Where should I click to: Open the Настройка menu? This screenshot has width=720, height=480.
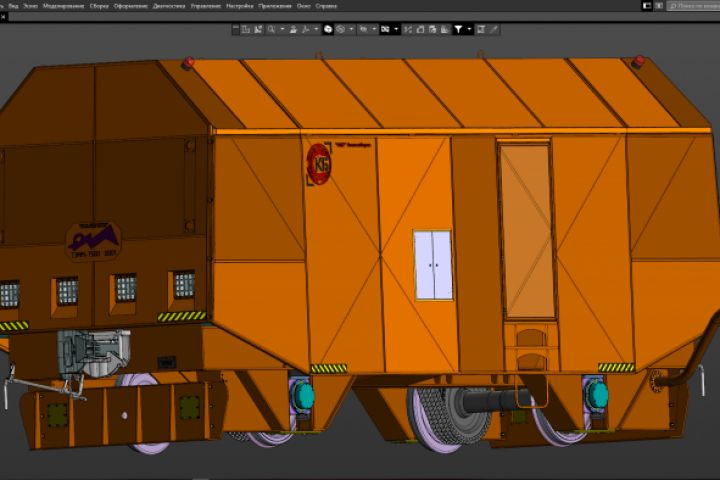[x=239, y=6]
